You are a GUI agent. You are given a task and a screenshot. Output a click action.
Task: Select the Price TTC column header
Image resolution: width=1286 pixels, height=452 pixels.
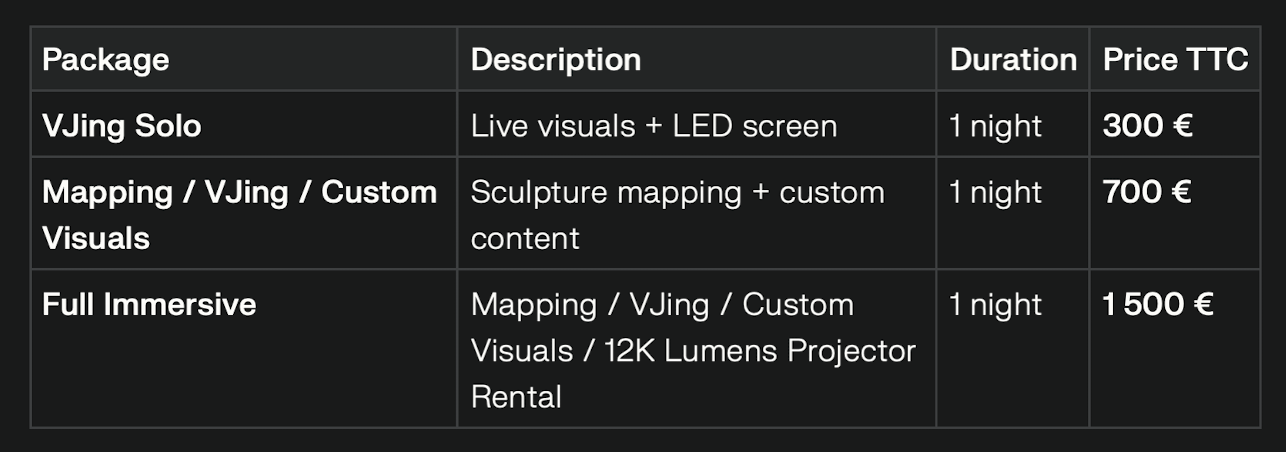(x=1175, y=60)
